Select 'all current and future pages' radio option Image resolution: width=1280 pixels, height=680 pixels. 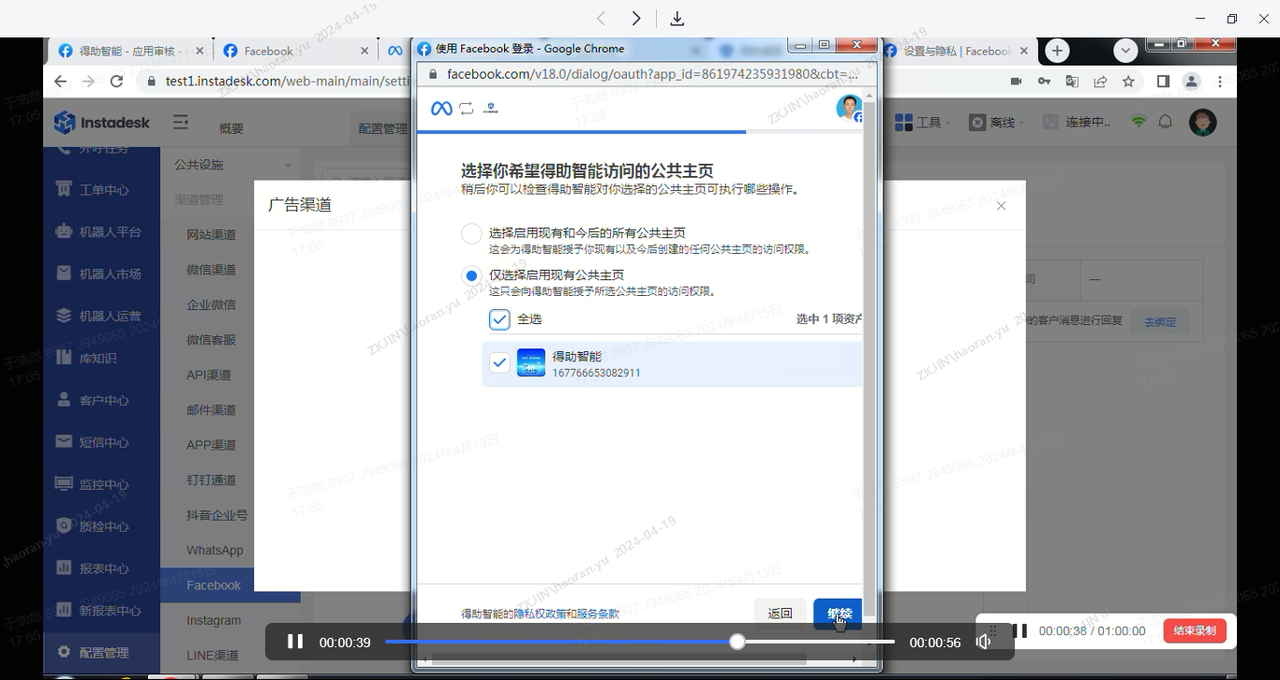471,234
